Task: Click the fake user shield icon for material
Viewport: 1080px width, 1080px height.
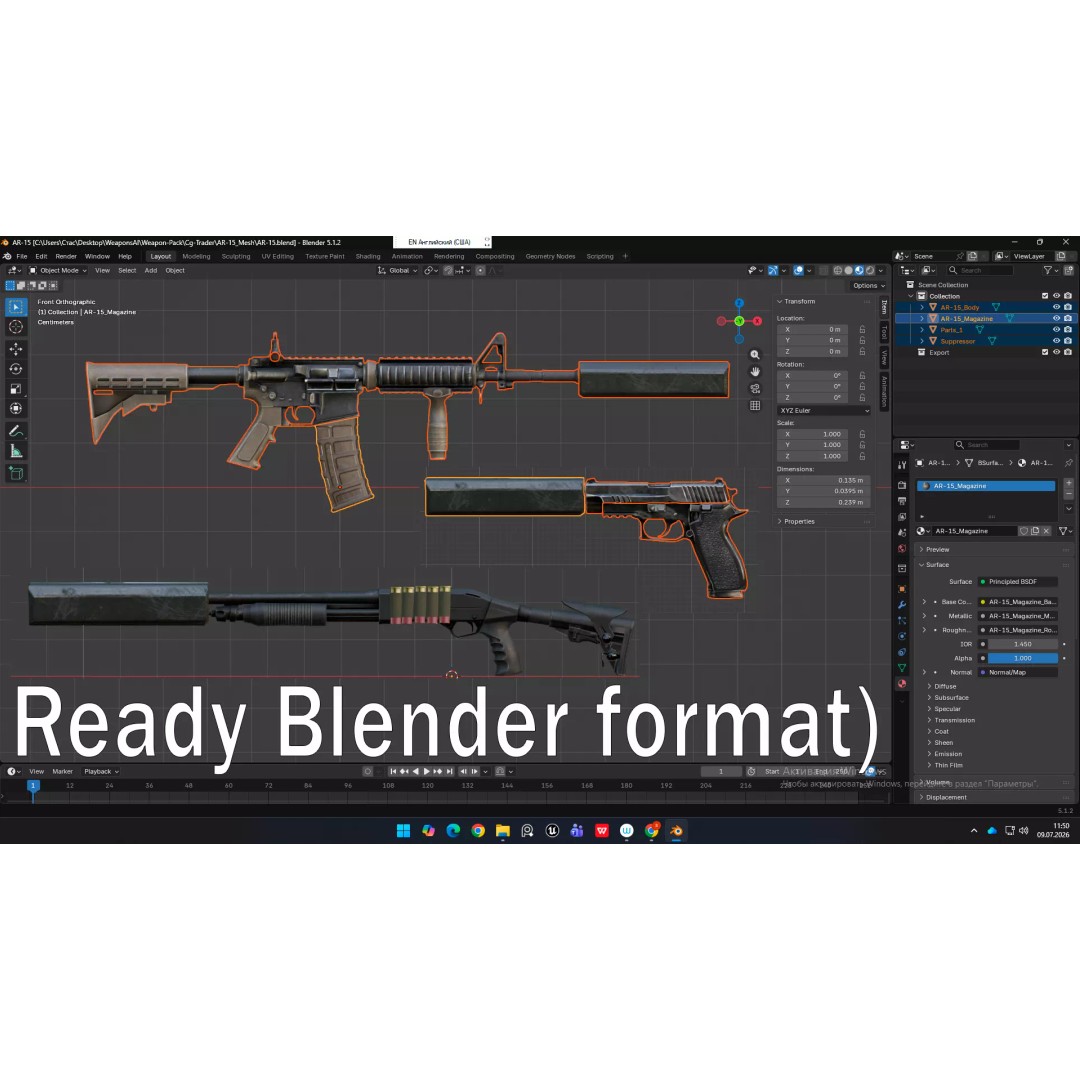Action: click(1024, 531)
